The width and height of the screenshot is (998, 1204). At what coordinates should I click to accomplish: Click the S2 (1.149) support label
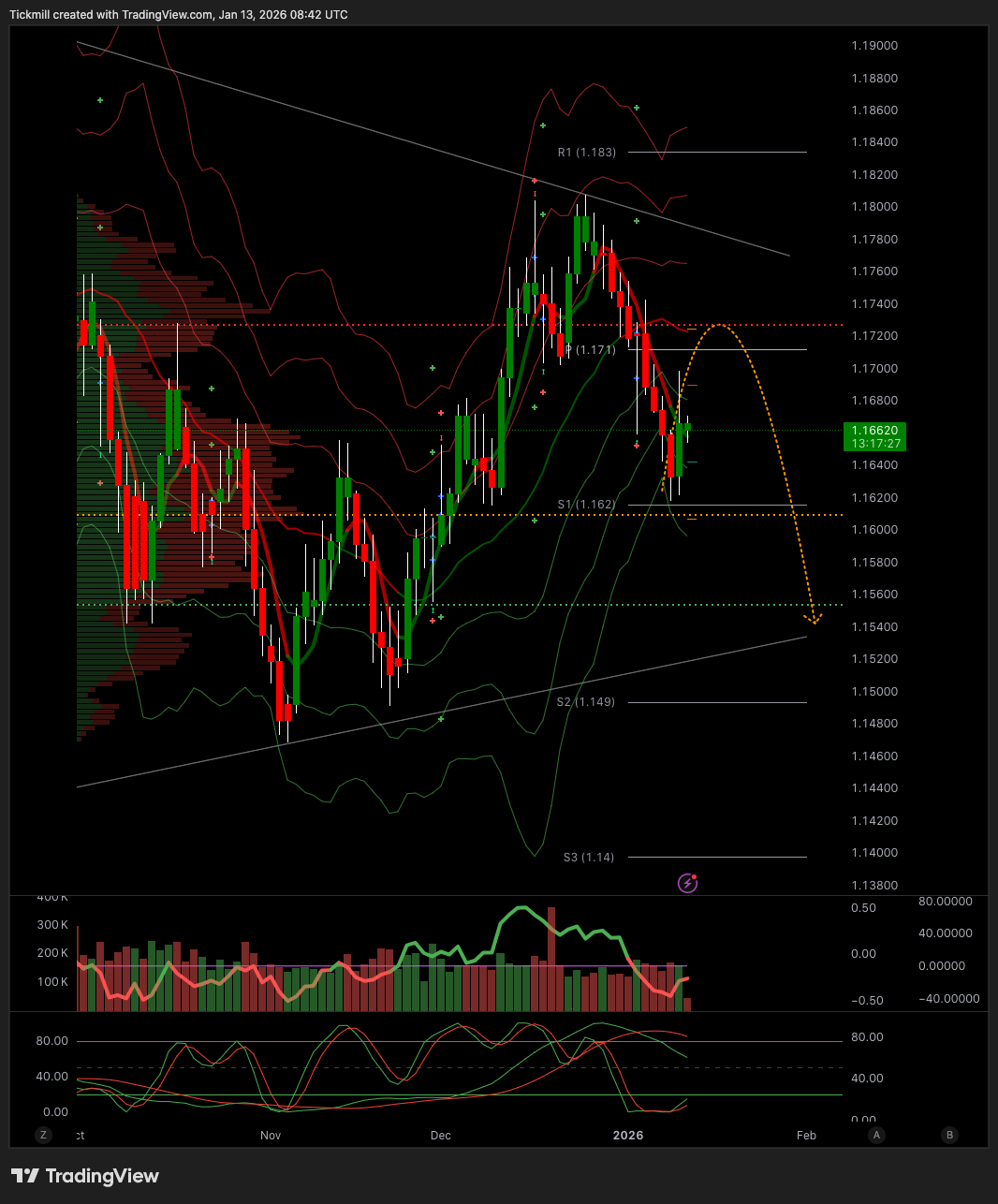point(585,702)
